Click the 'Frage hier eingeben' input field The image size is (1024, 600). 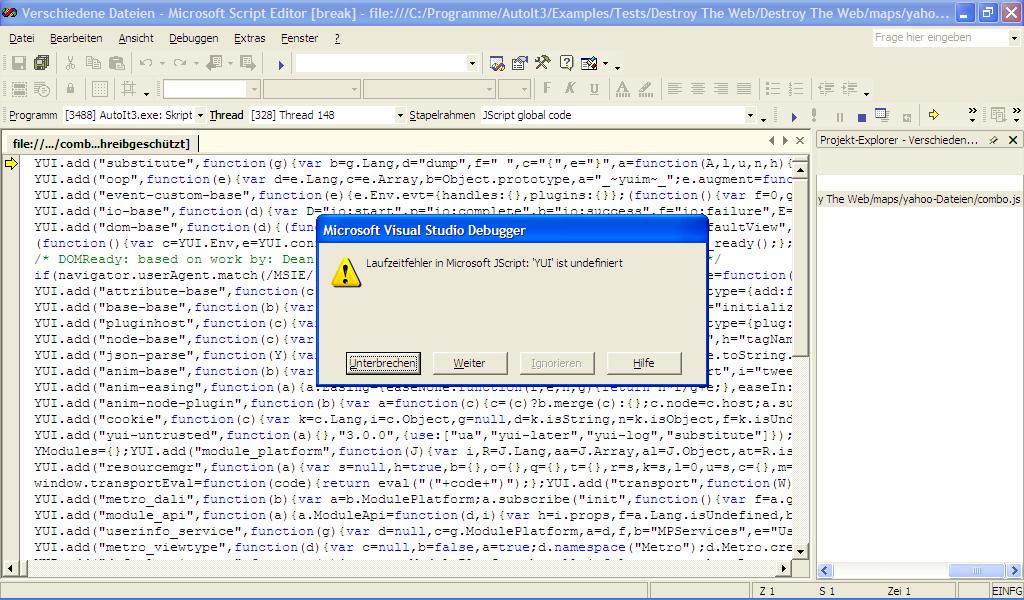(x=938, y=38)
